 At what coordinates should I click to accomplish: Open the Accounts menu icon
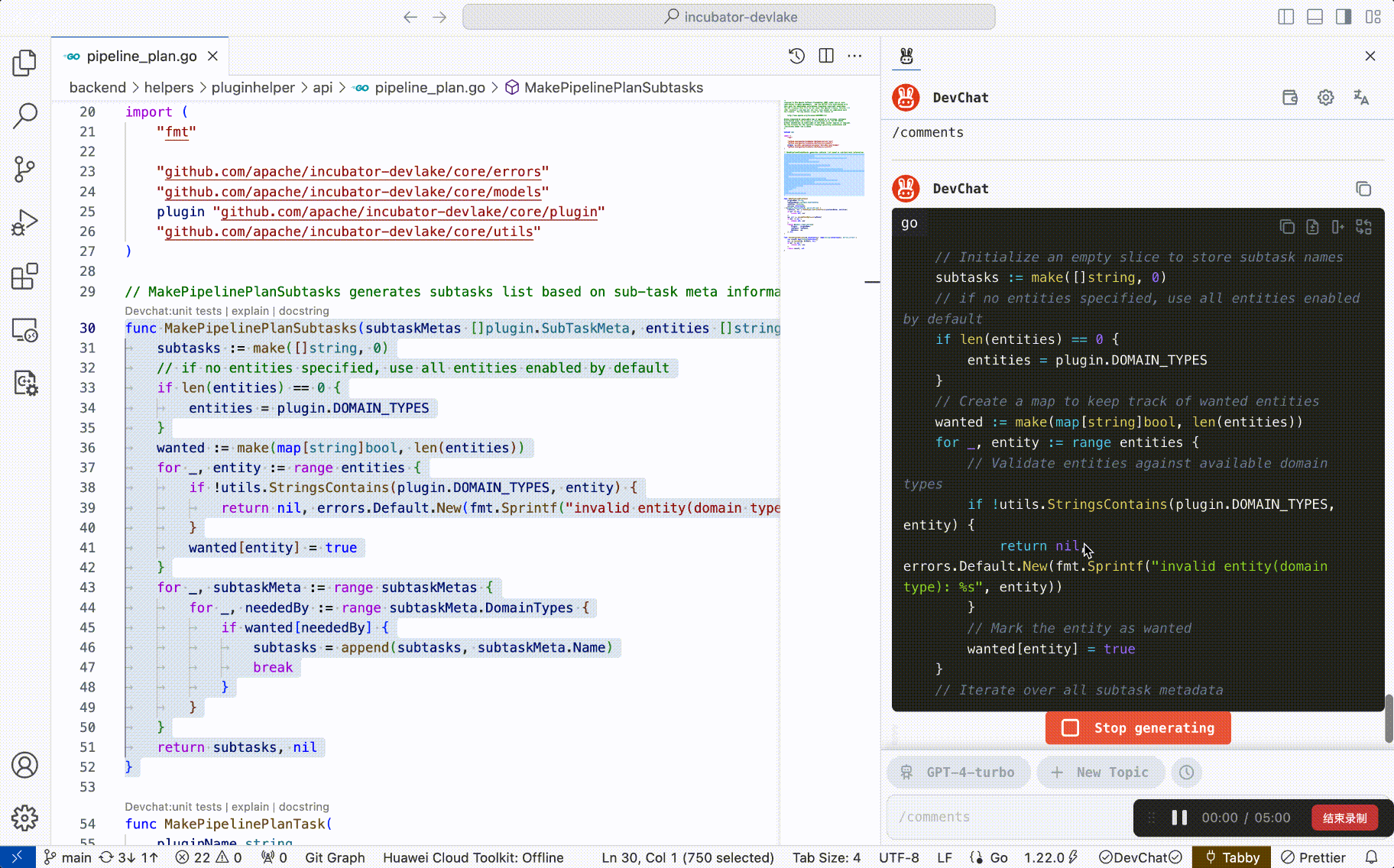(24, 765)
